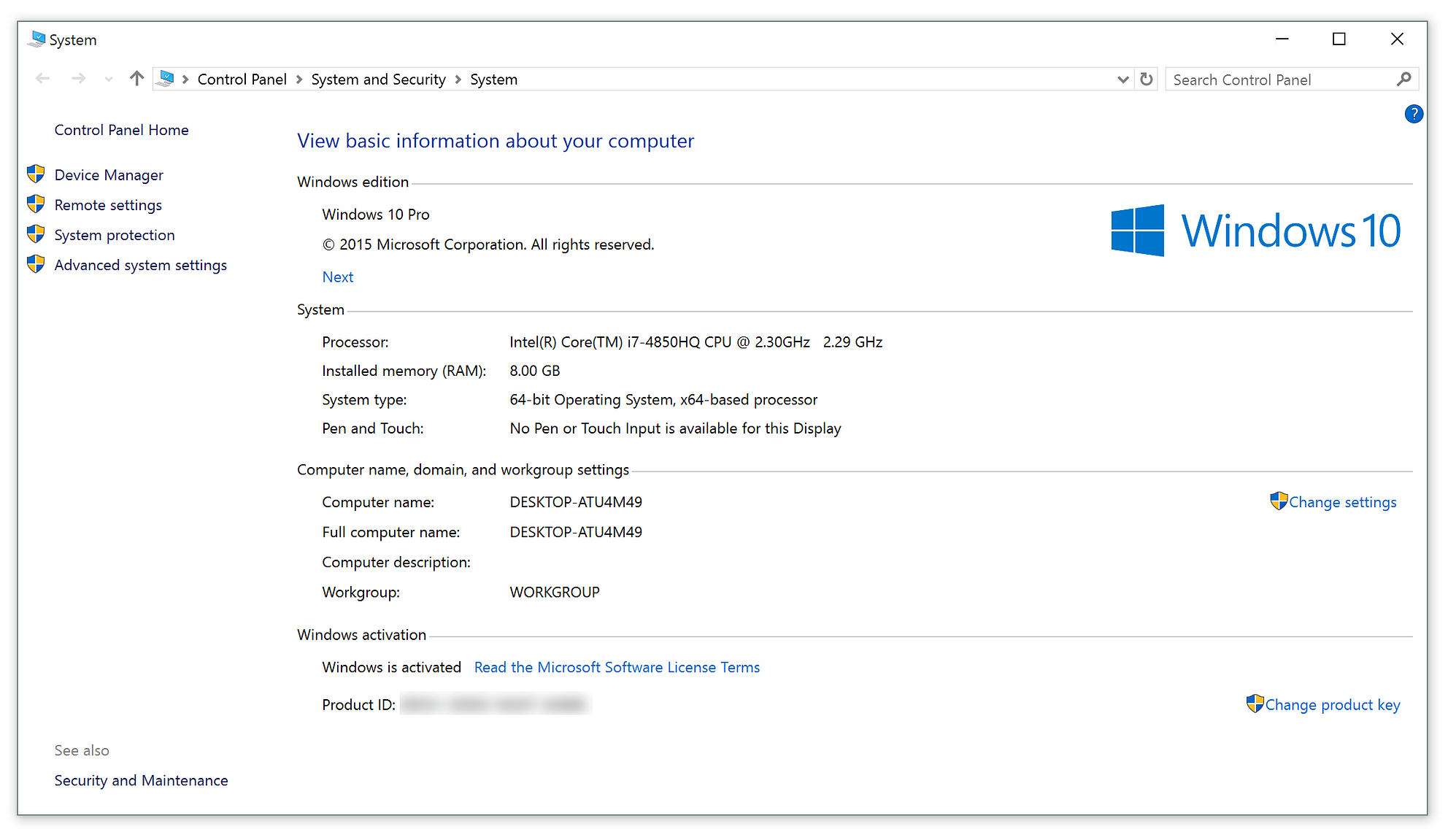
Task: Minimize the System window
Action: pyautogui.click(x=1282, y=39)
